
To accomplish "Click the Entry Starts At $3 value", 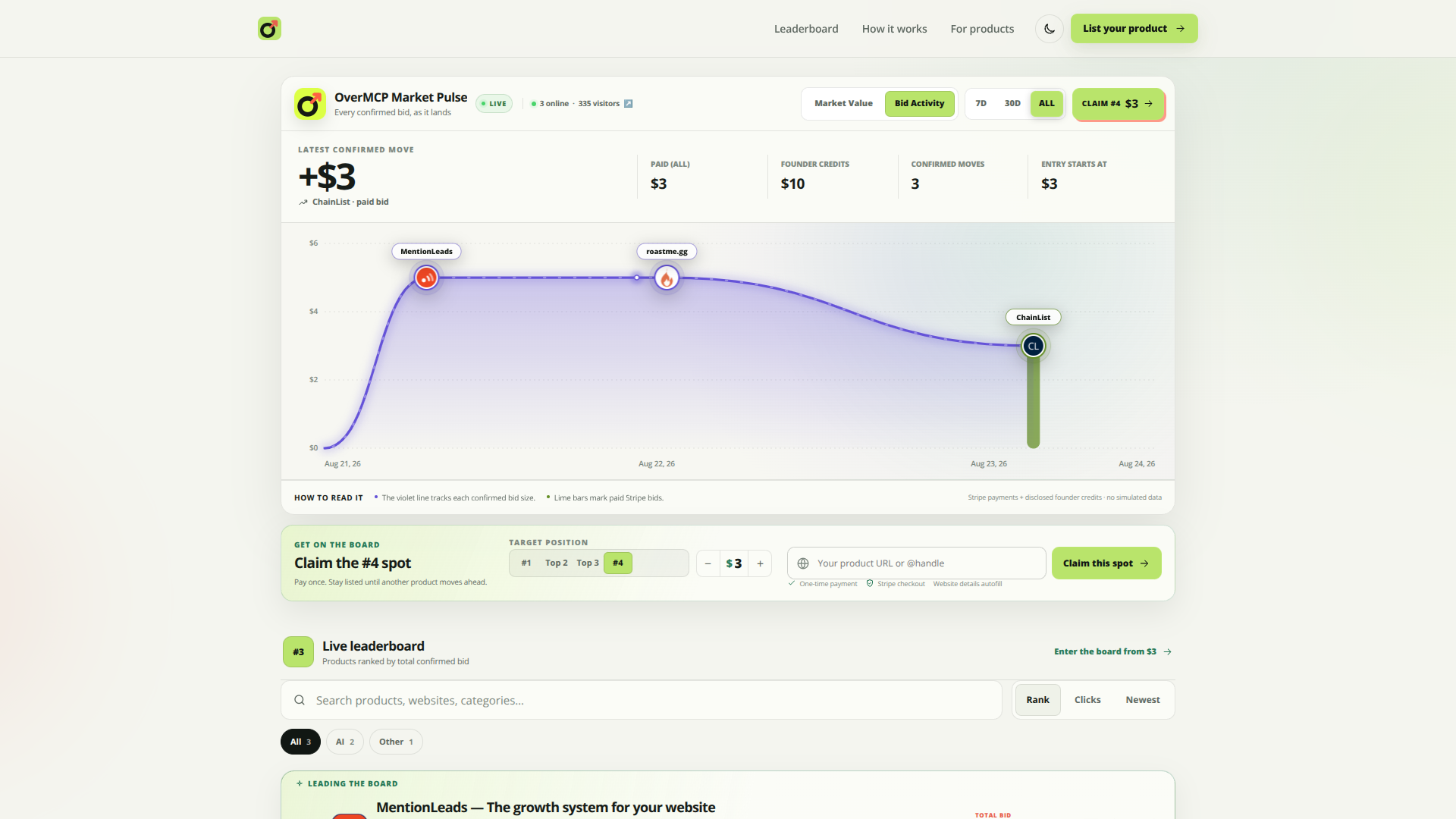I will point(1049,184).
